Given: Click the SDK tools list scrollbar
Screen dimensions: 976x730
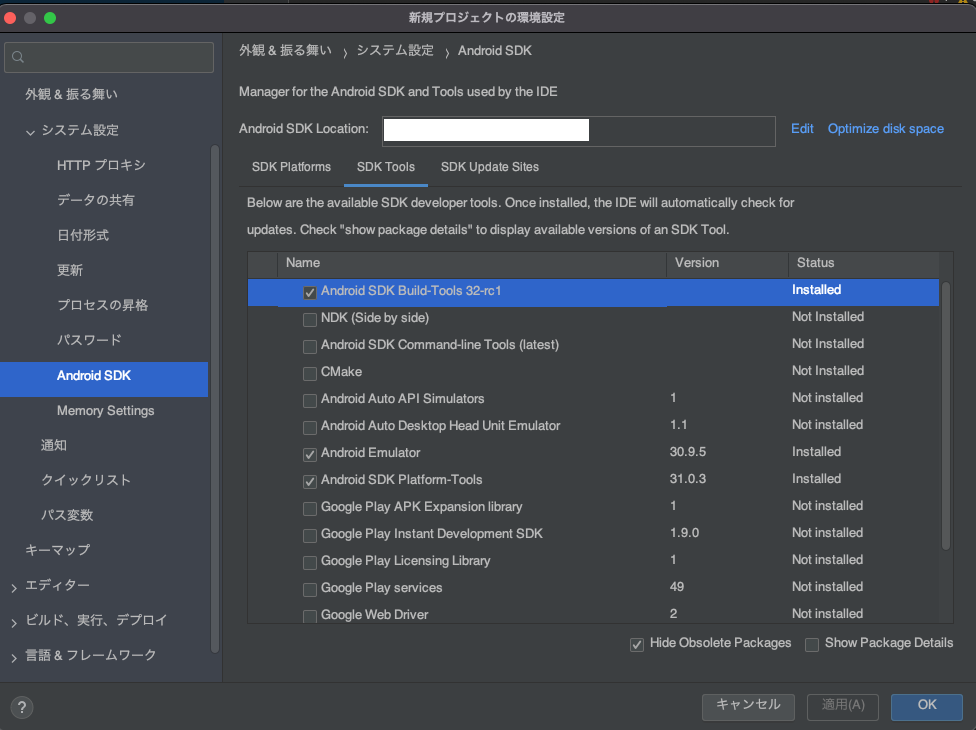Looking at the screenshot, I should 946,420.
